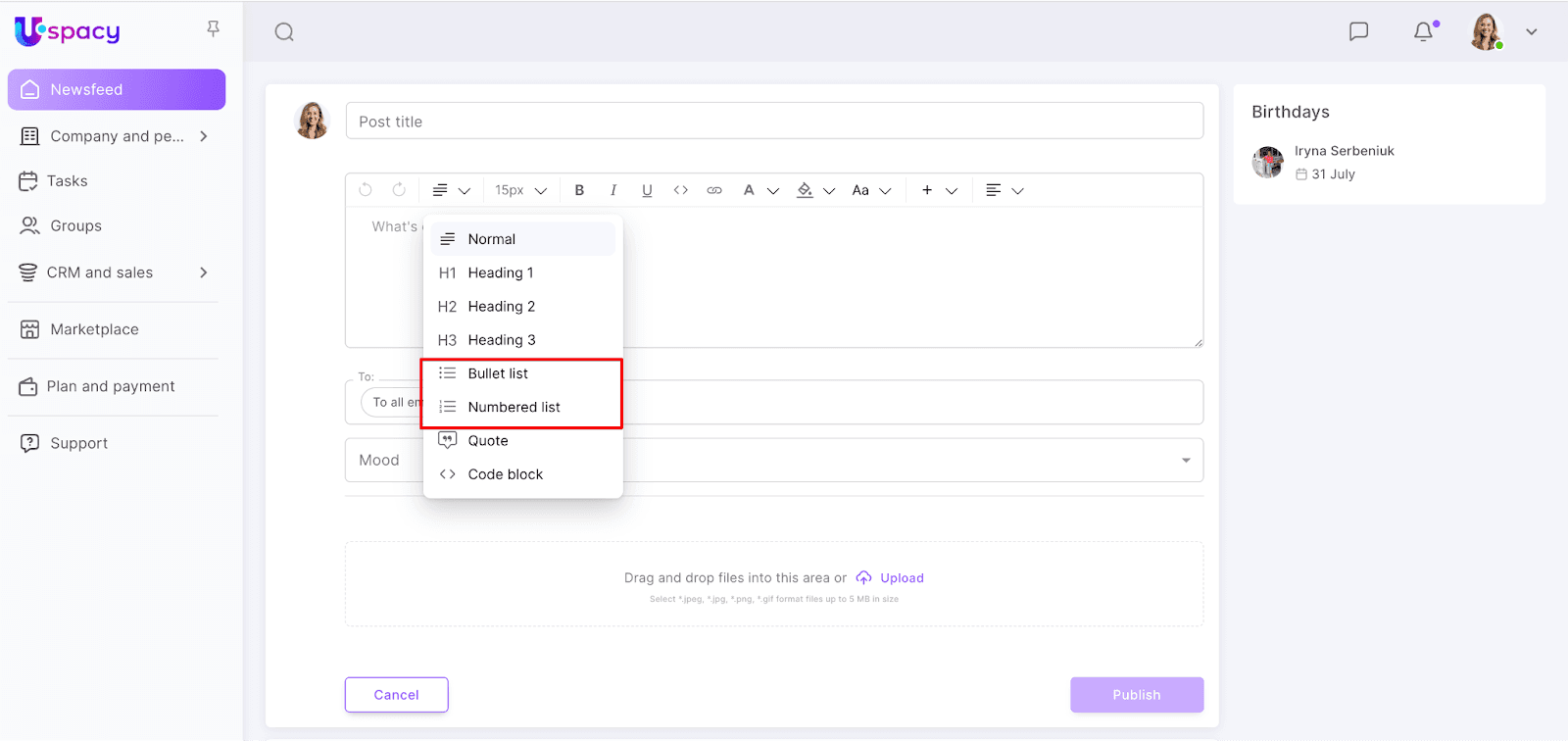This screenshot has height=741, width=1568.
Task: Select Code block option
Action: tap(505, 474)
